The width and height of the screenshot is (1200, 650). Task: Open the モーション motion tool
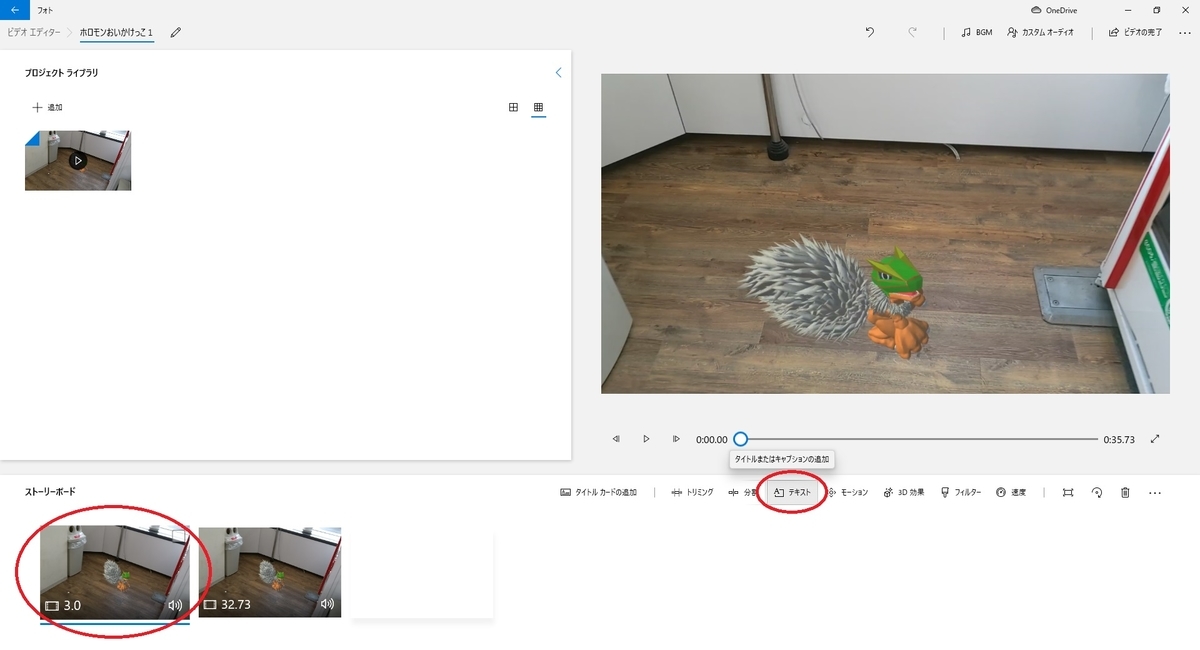click(x=847, y=493)
